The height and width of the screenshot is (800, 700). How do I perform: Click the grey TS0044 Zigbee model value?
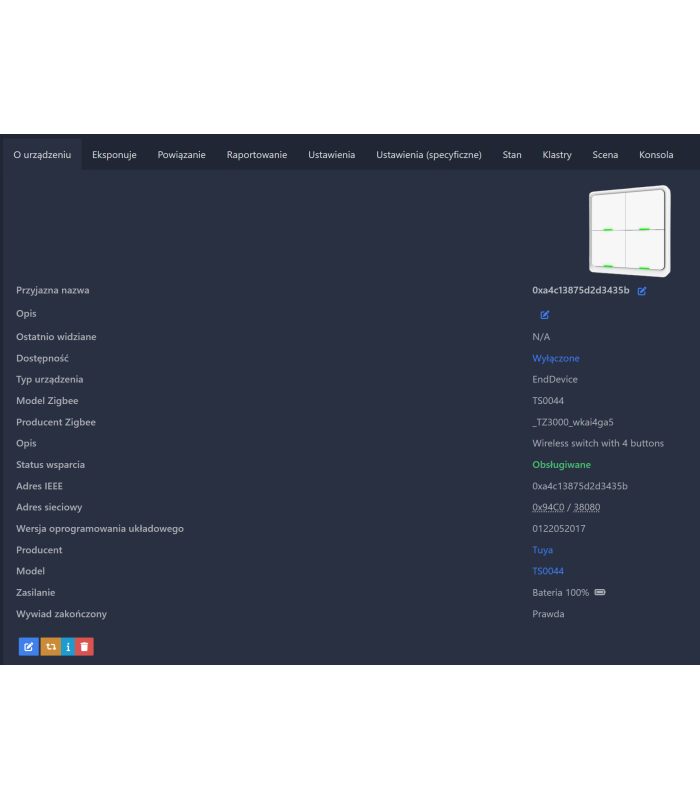[x=548, y=401]
